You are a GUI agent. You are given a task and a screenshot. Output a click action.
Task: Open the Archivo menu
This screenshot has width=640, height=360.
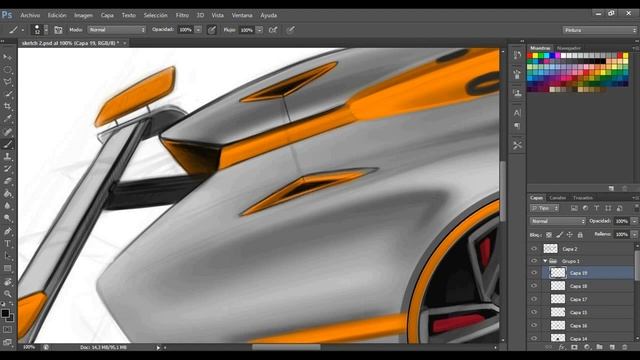coord(30,15)
